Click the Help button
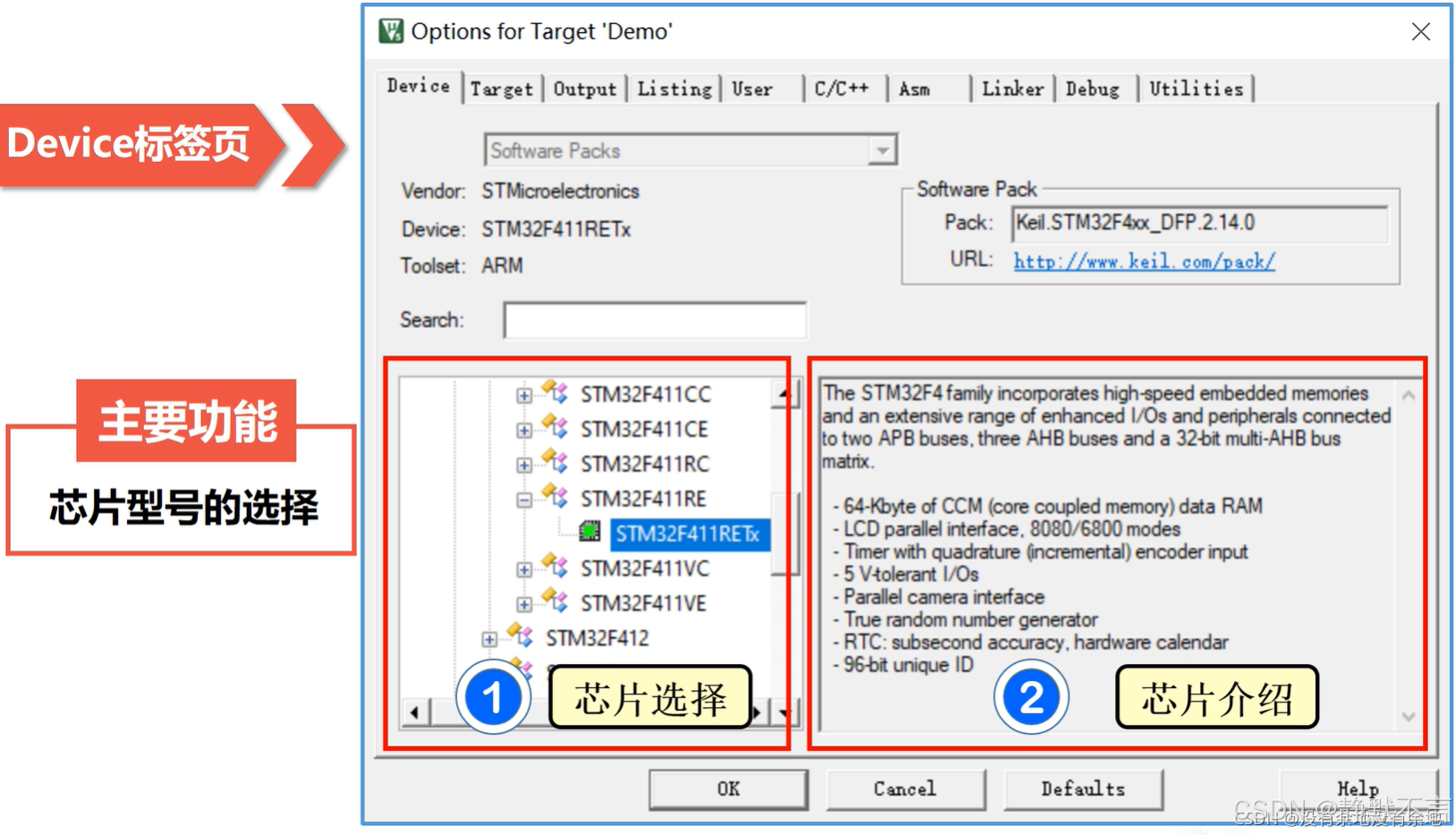The height and width of the screenshot is (835, 1456). tap(1357, 788)
